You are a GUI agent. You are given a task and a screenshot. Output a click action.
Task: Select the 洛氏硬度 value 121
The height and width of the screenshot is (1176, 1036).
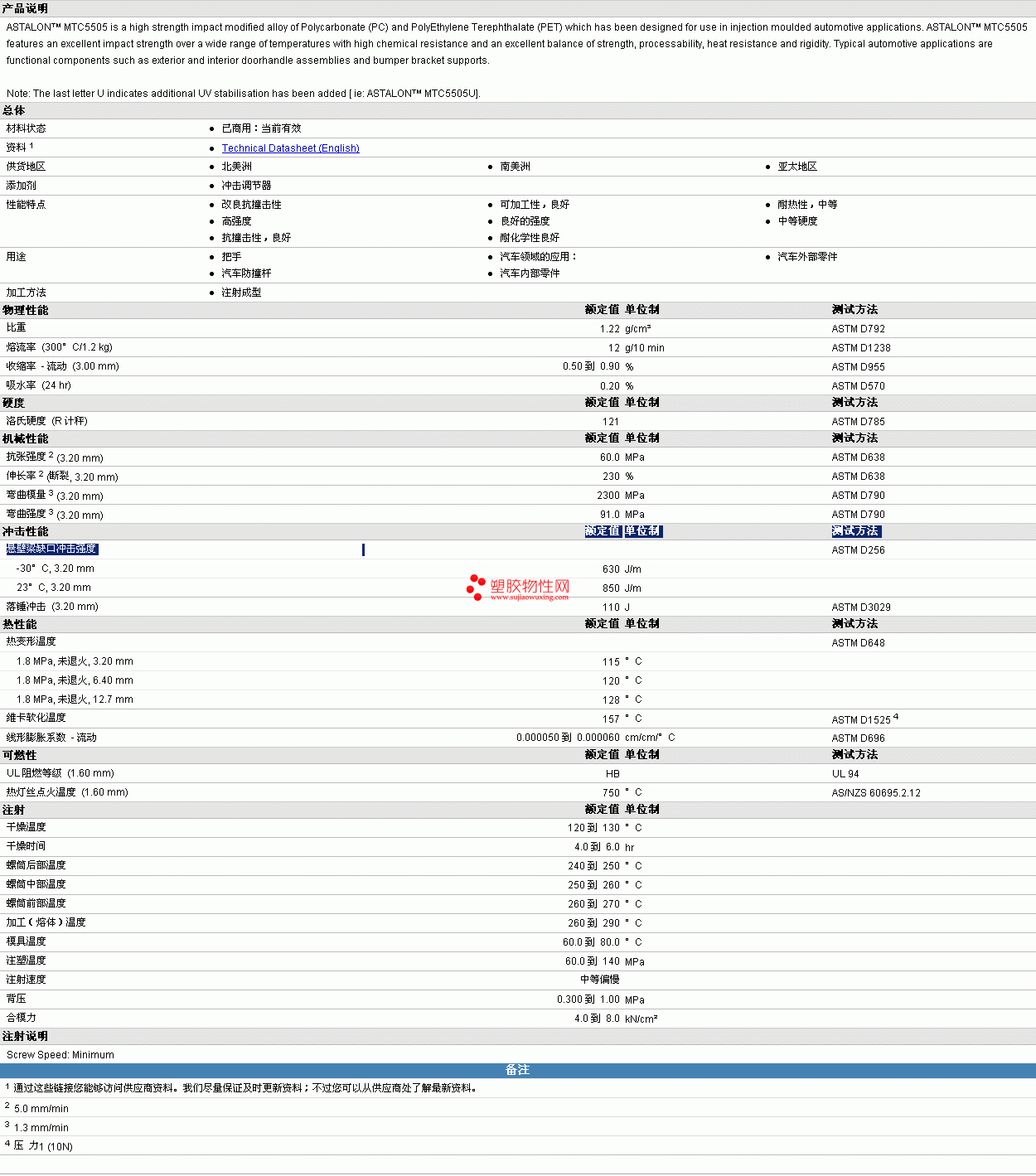coord(611,422)
